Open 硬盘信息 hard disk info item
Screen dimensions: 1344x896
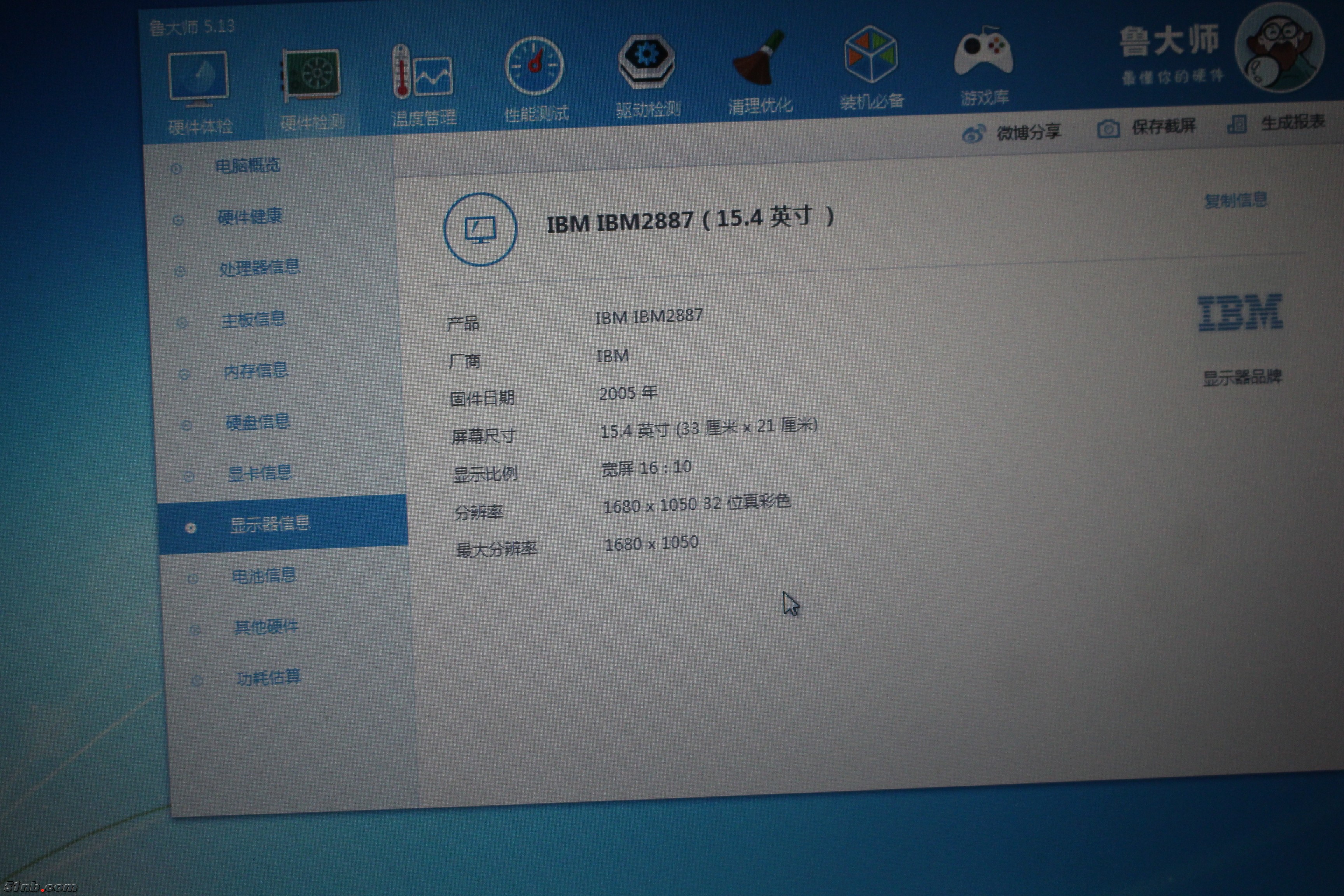[258, 422]
